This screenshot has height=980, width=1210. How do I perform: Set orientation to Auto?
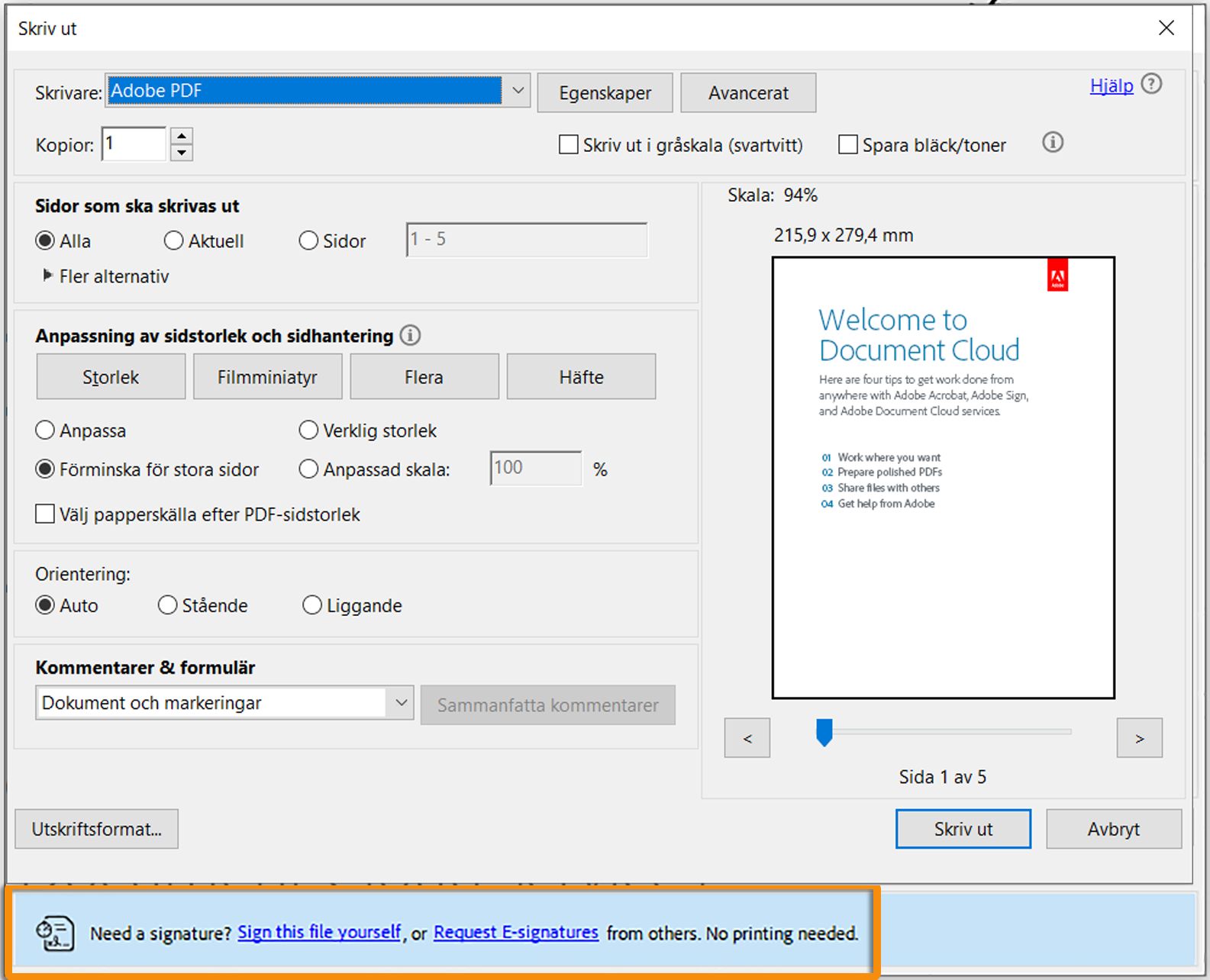(x=45, y=605)
